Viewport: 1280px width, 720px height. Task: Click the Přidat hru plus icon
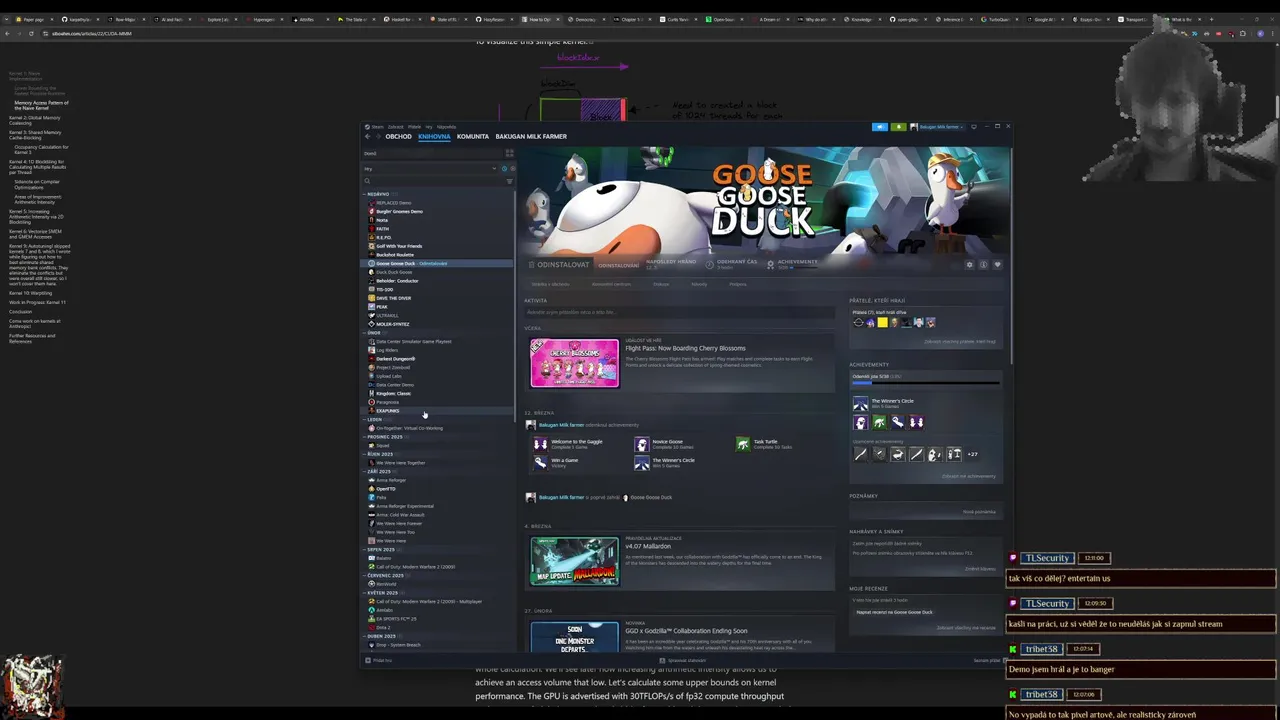[368, 660]
